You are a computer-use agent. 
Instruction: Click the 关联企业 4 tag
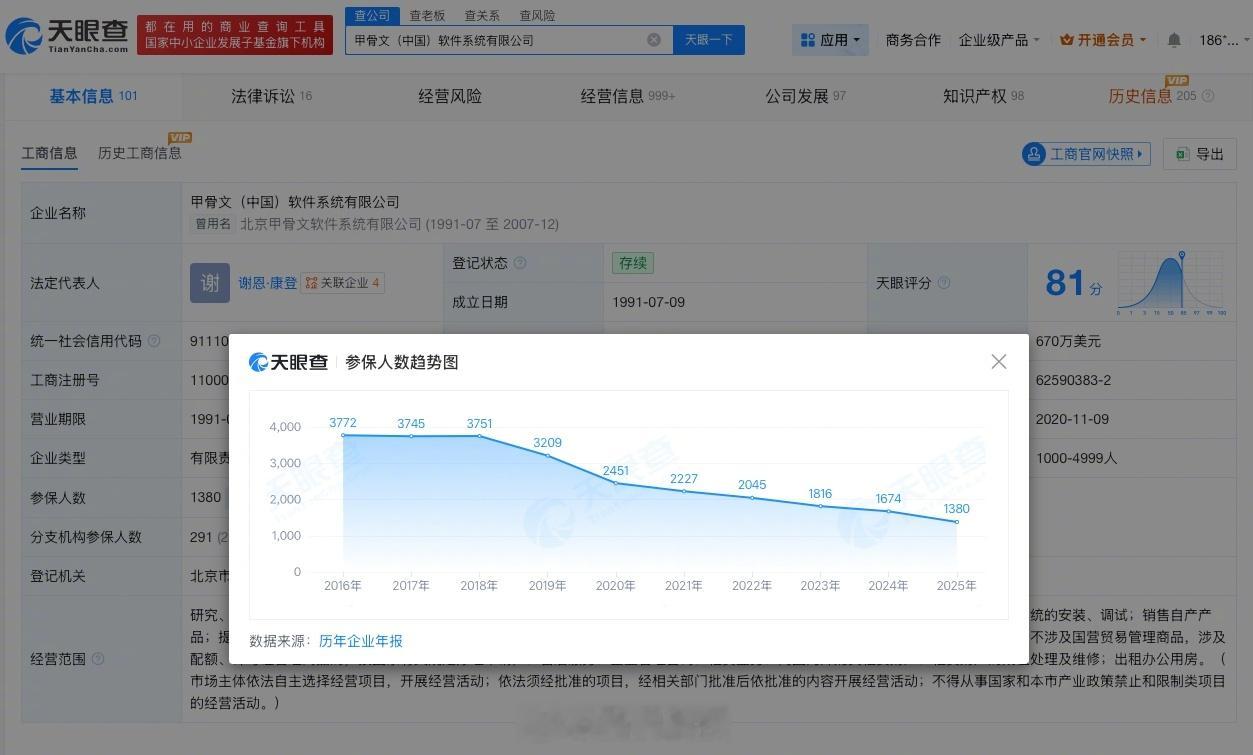343,283
